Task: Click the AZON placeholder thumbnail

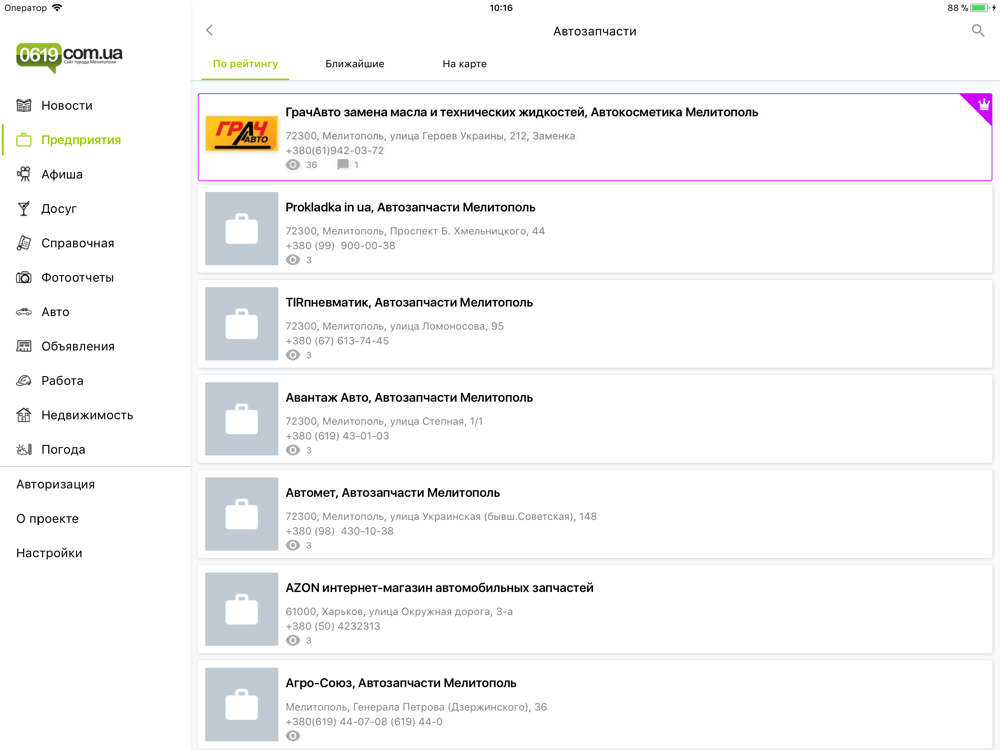Action: point(242,609)
